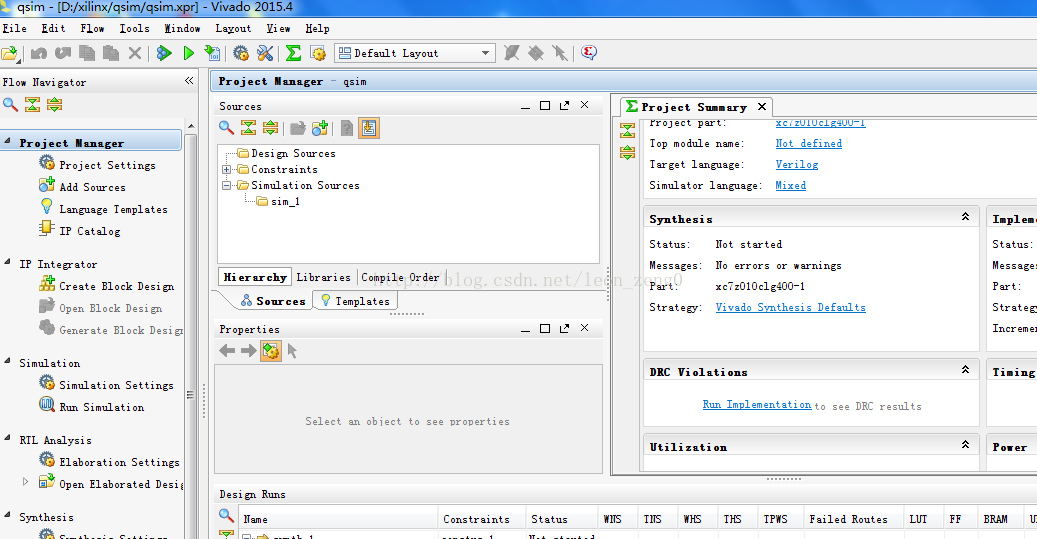Expand all in Flow Navigator
Image resolution: width=1037 pixels, height=539 pixels.
[x=54, y=104]
